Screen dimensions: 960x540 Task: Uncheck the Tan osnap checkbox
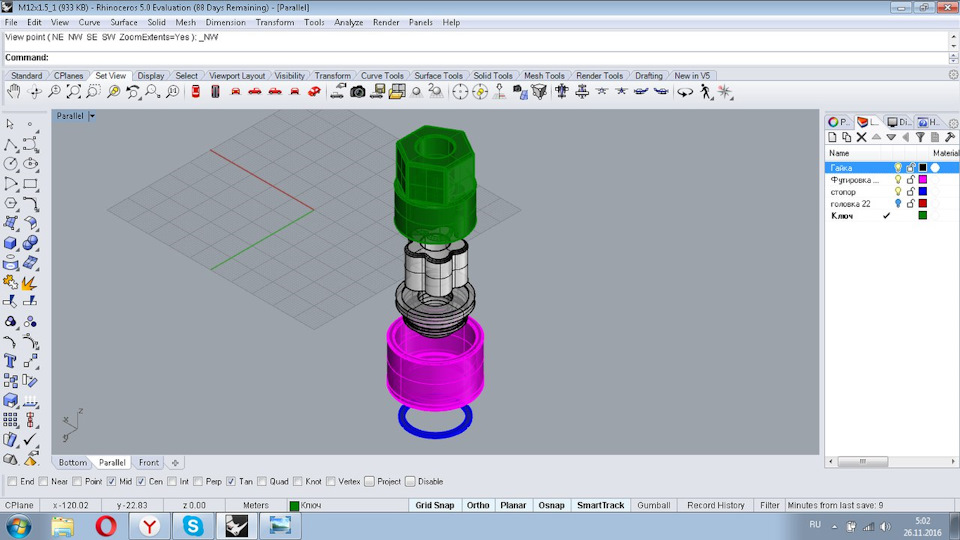231,482
